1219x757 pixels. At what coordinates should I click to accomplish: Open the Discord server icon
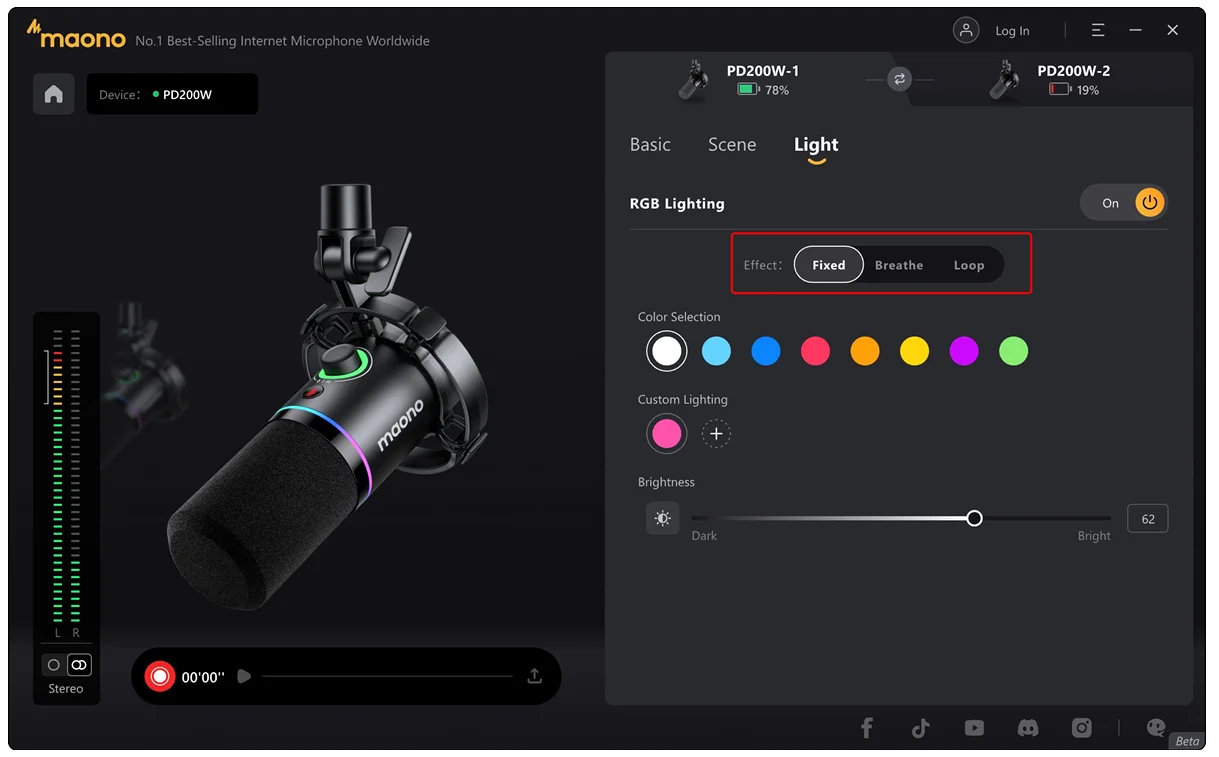coord(1028,728)
